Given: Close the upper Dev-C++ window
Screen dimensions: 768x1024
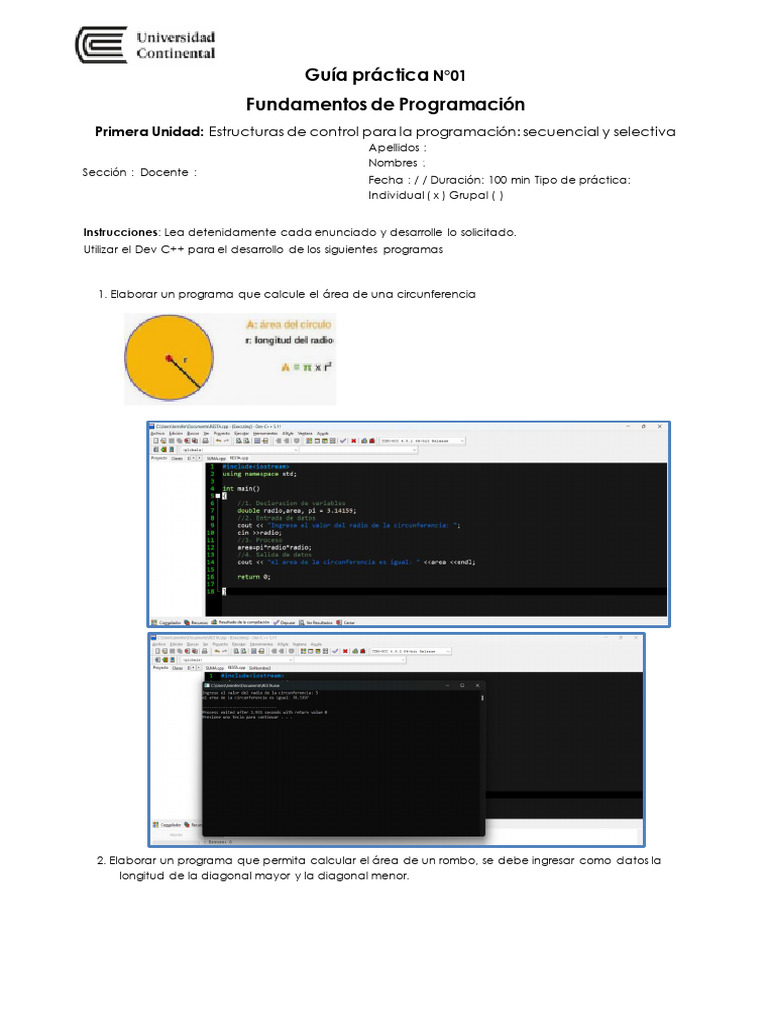Looking at the screenshot, I should (x=660, y=426).
